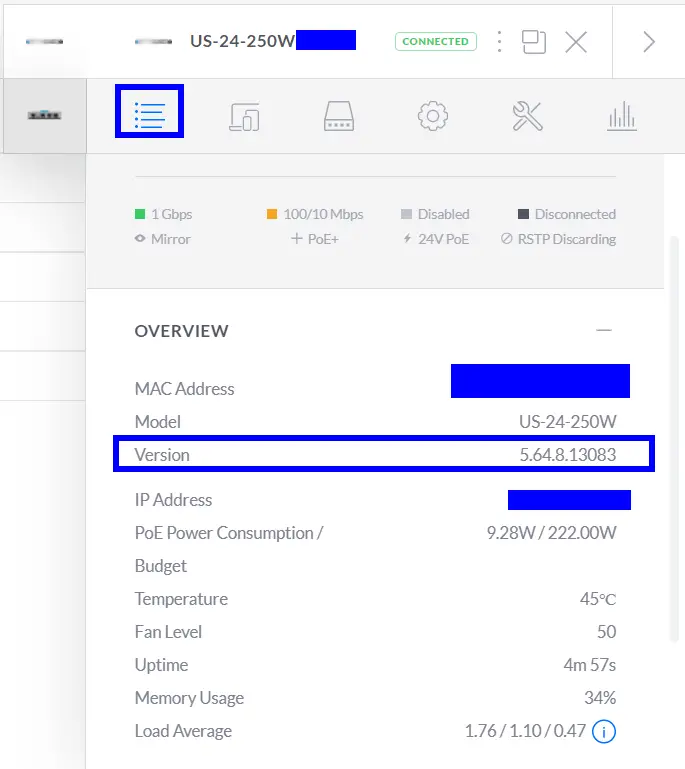Expand panel with the right chevron arrow

click(649, 42)
